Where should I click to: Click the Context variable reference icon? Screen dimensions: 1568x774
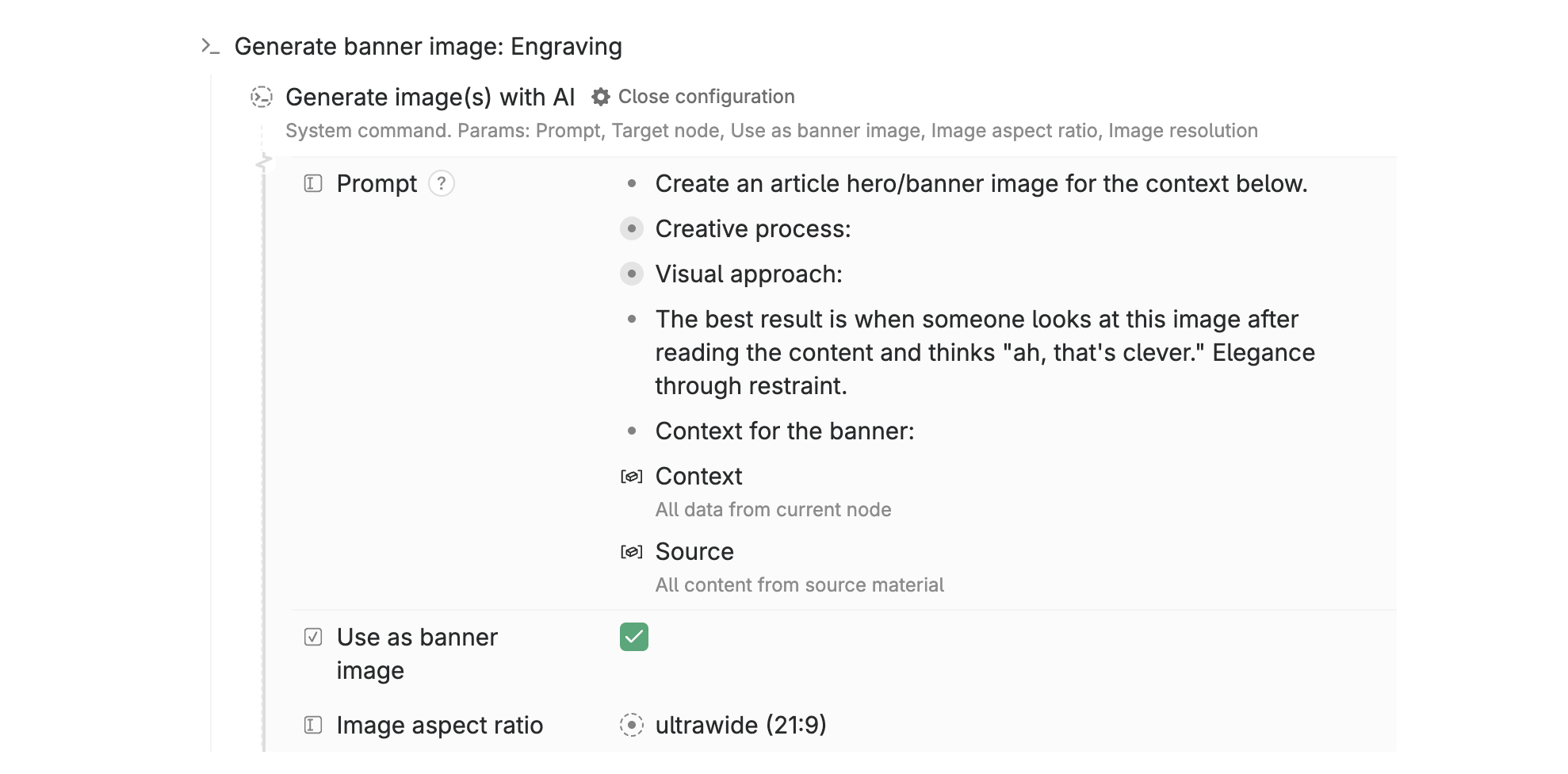coord(631,477)
